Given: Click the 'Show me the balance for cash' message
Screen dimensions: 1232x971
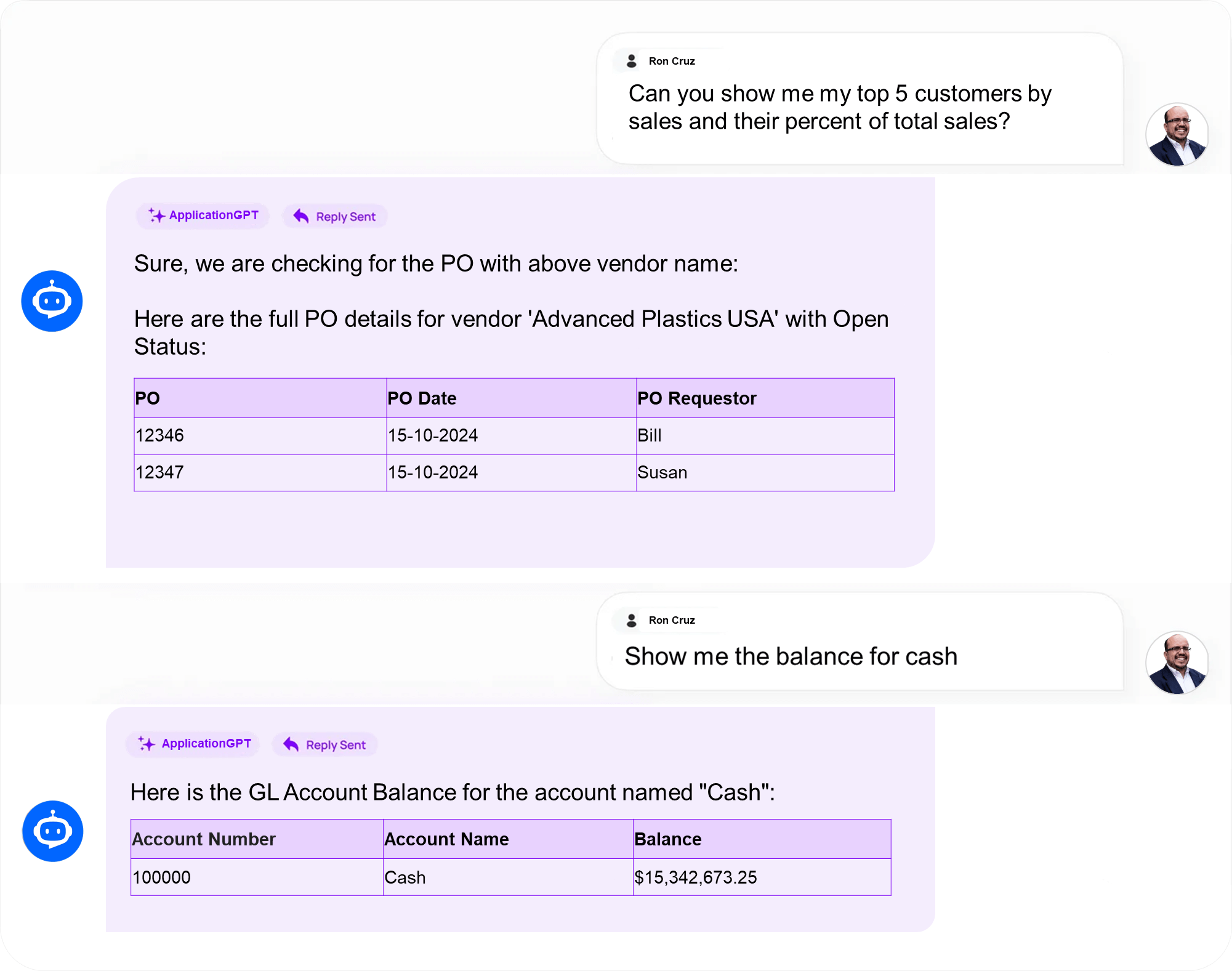Looking at the screenshot, I should tap(791, 656).
